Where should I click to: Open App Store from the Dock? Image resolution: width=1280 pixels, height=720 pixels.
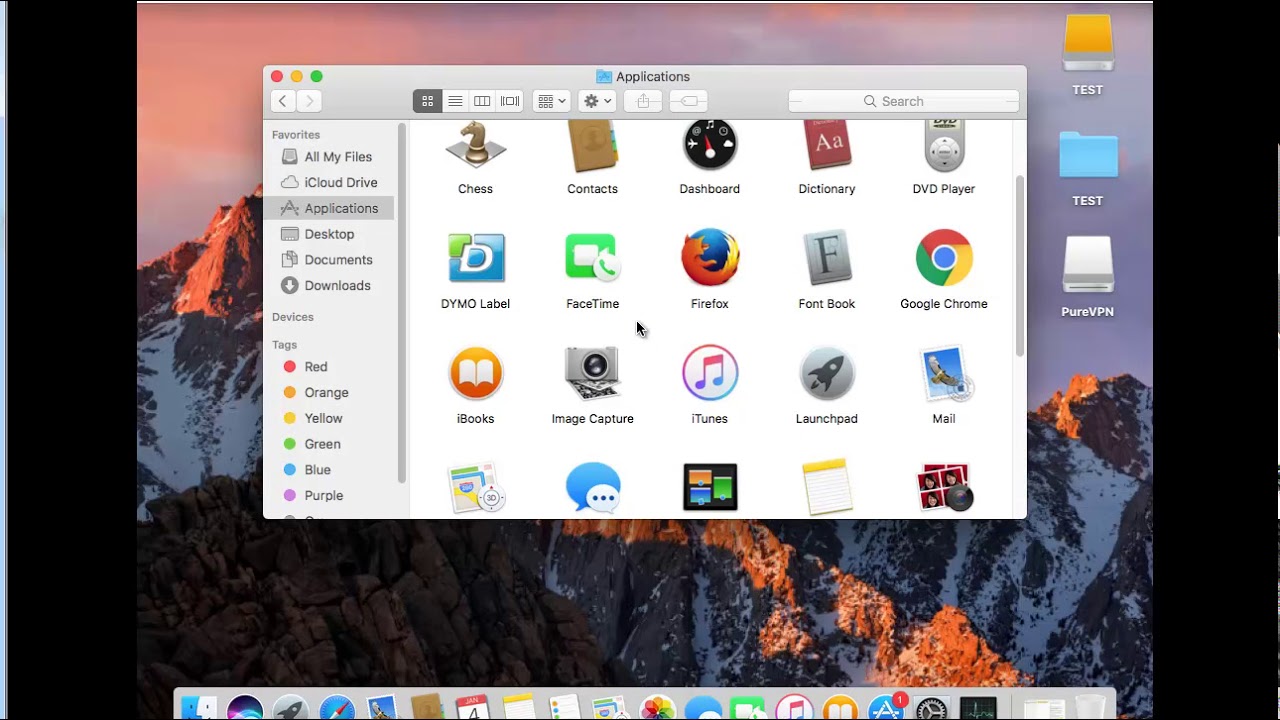887,708
